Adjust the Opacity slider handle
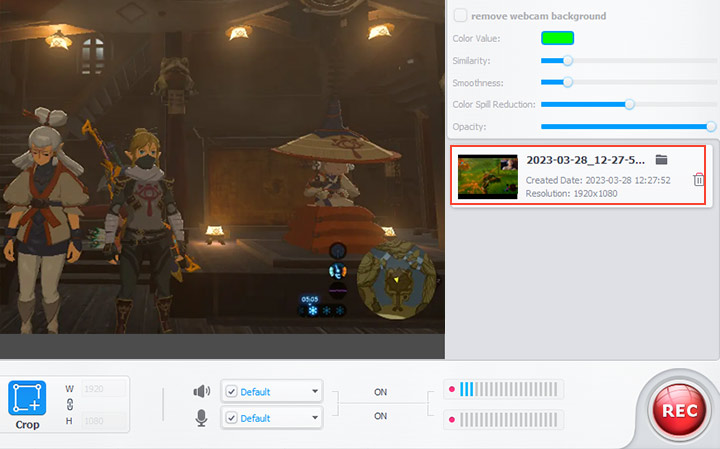The image size is (720, 449). point(711,126)
